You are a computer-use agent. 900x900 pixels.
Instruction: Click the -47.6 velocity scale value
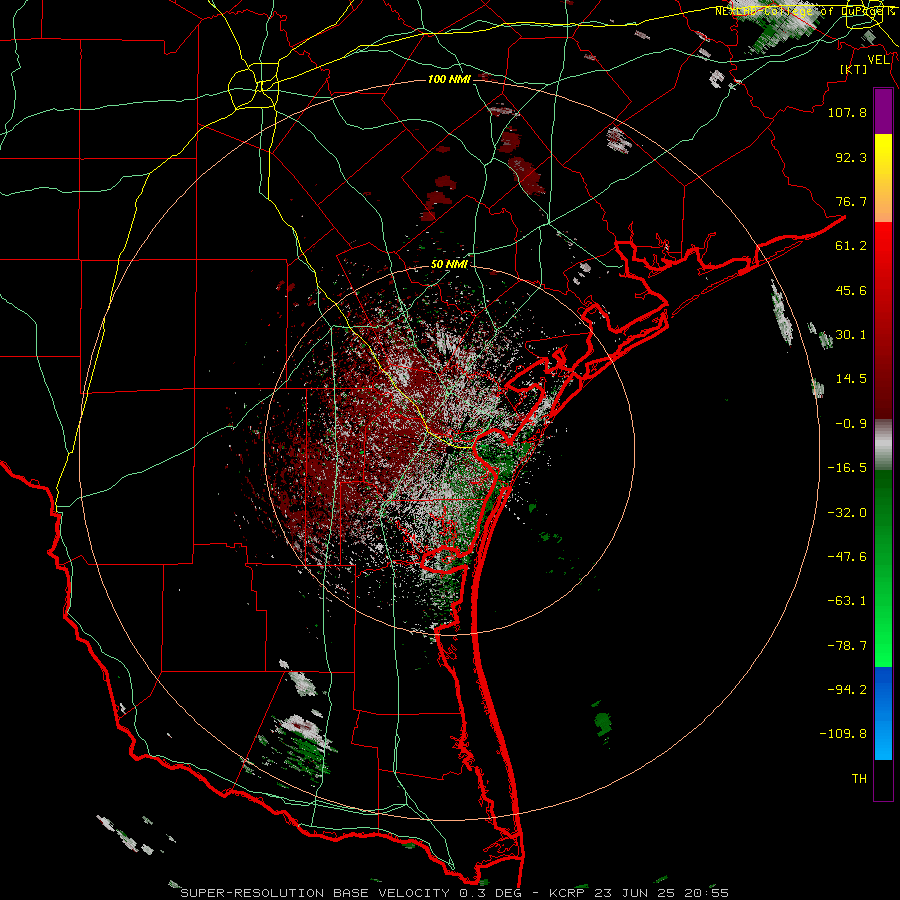point(847,557)
